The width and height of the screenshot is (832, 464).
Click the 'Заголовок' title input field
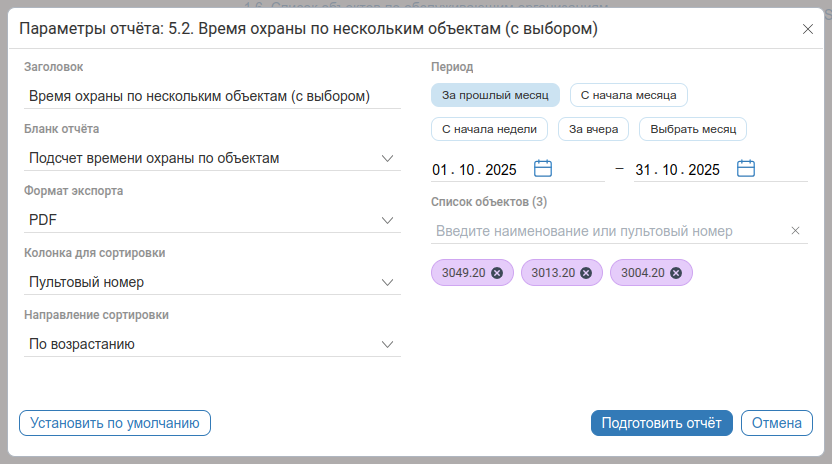click(x=212, y=96)
